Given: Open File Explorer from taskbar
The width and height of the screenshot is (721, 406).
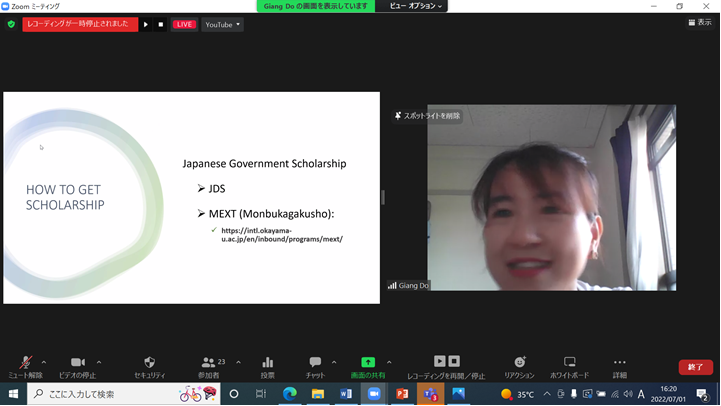Looking at the screenshot, I should (x=318, y=394).
